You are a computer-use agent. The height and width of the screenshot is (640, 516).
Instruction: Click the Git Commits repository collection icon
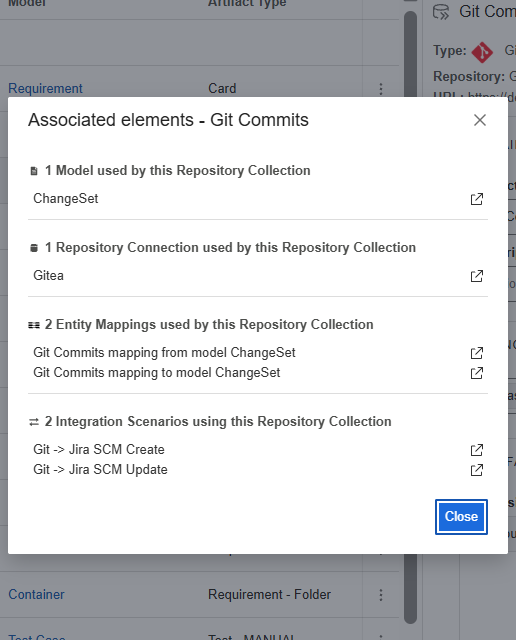pyautogui.click(x=441, y=12)
